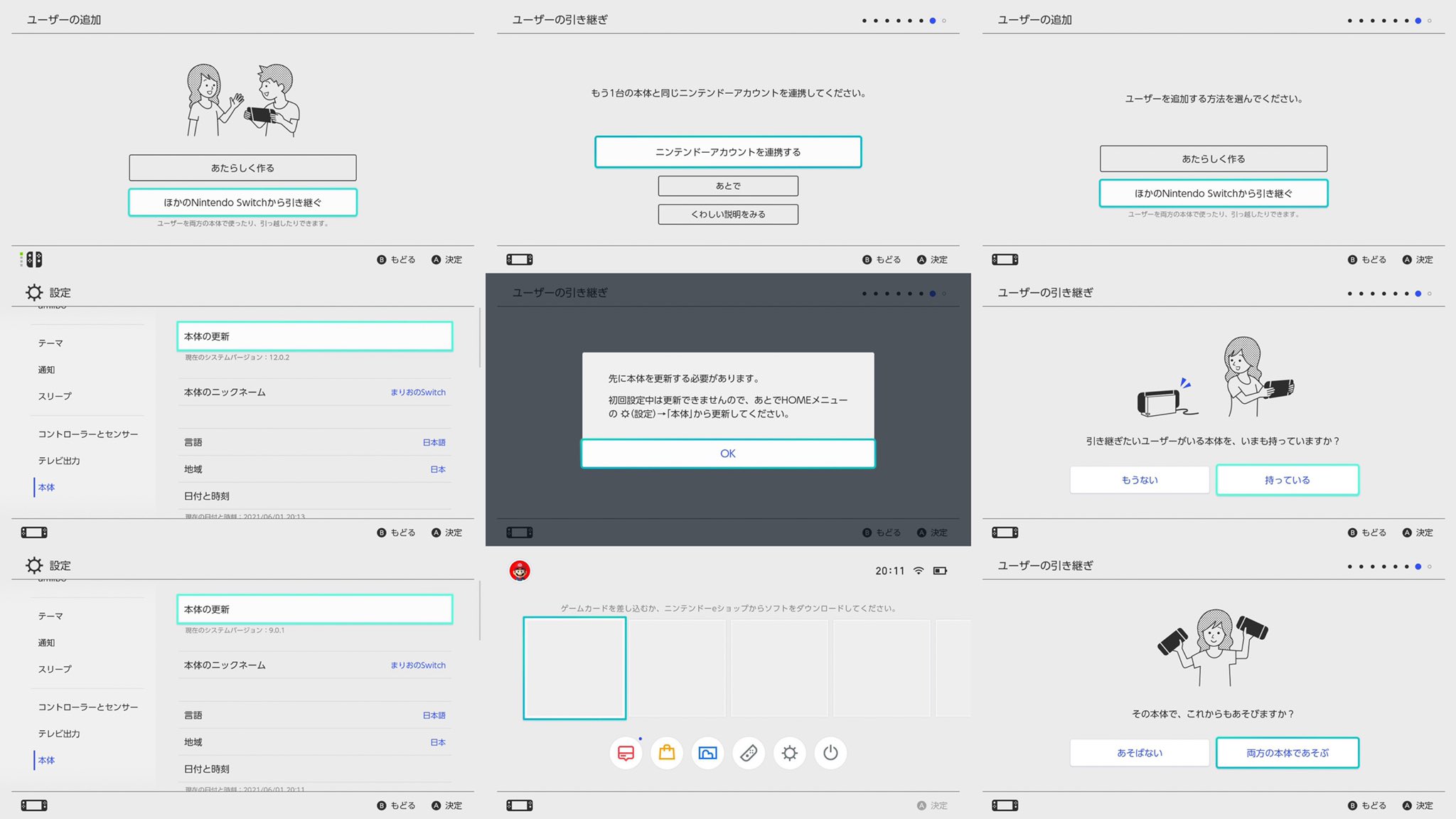Select 本体の更新 showing version 12.0.2
This screenshot has width=1456, height=819.
(x=314, y=336)
